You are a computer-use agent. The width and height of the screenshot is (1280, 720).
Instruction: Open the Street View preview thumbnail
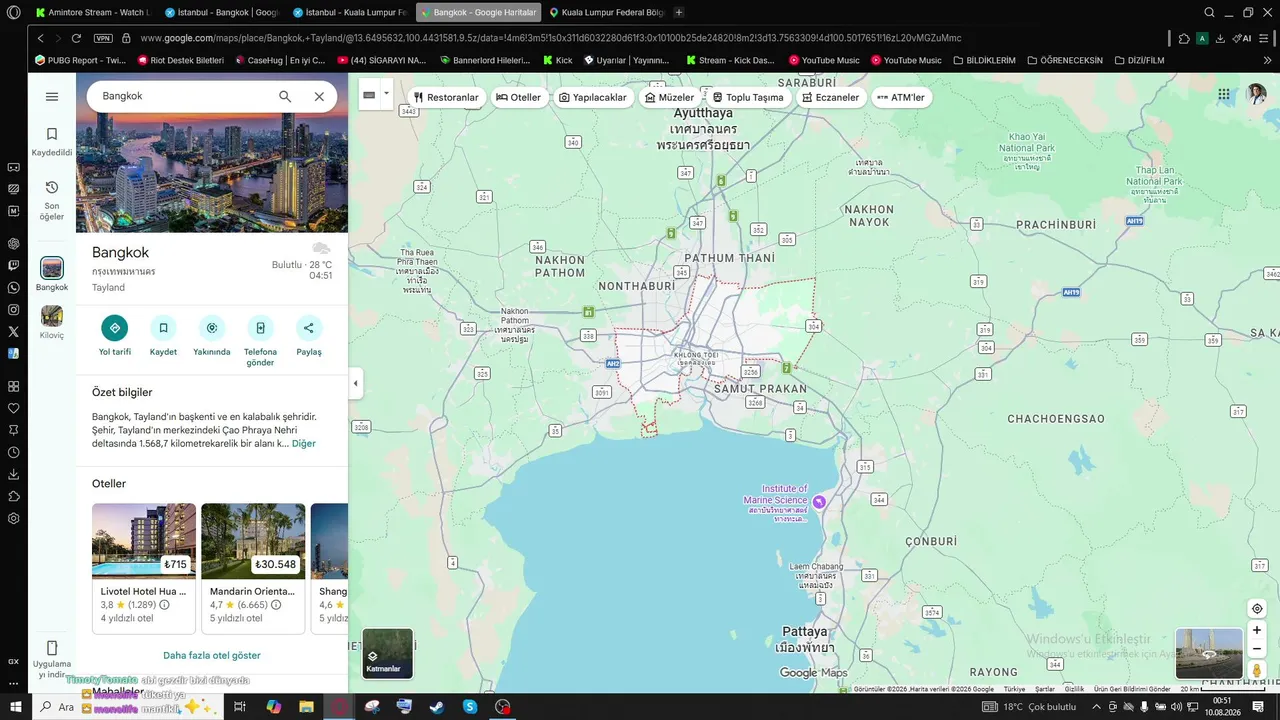coord(1209,653)
